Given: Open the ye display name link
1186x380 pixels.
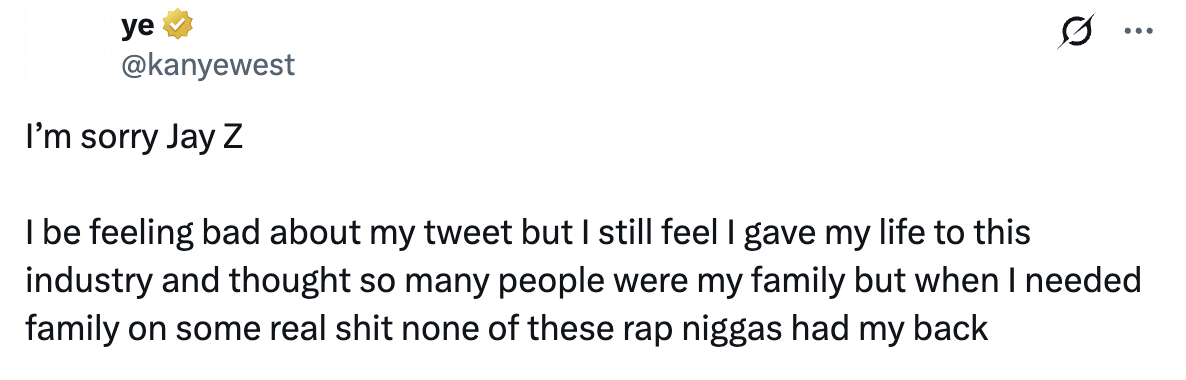Looking at the screenshot, I should pos(137,26).
